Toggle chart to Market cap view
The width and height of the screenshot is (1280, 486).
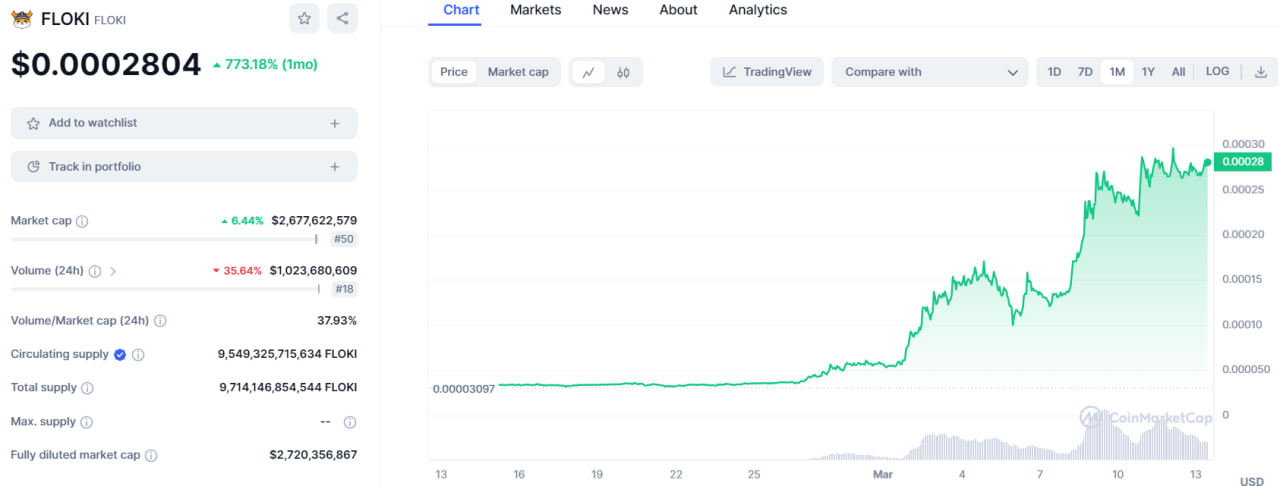point(518,72)
